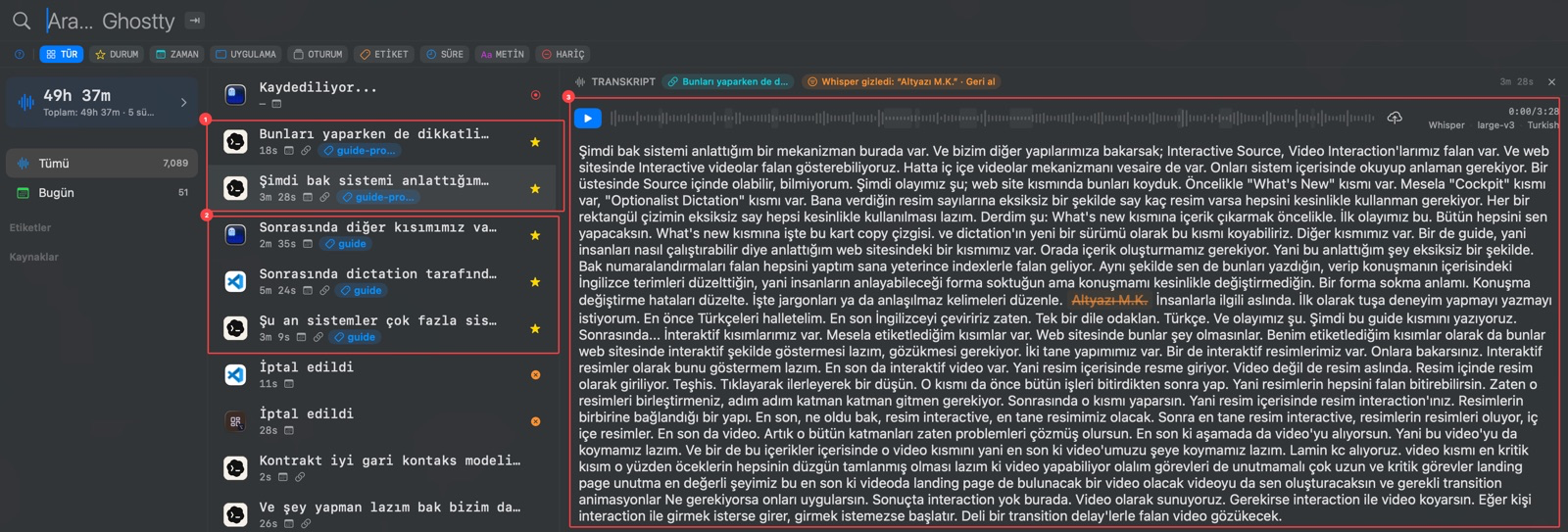Open the ZAMAN filter
Image resolution: width=1568 pixels, height=532 pixels.
(x=176, y=54)
